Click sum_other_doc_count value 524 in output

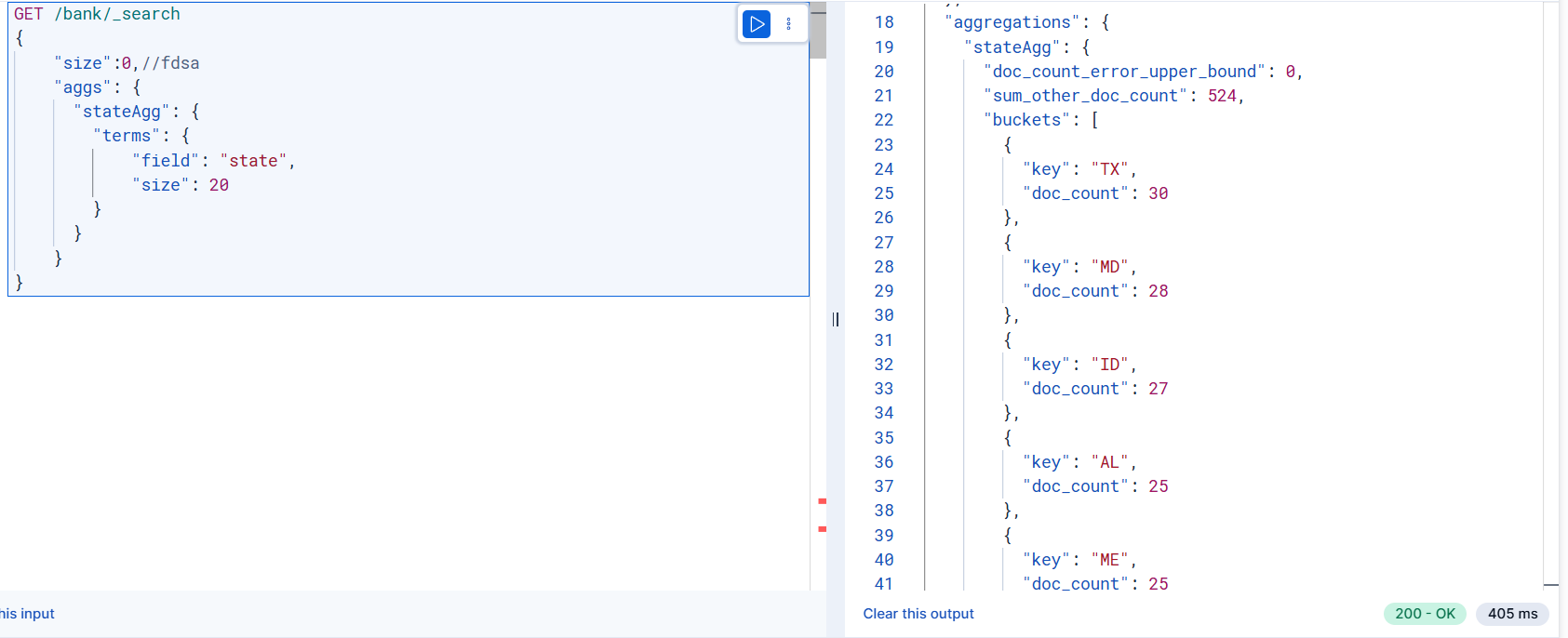[x=1222, y=96]
